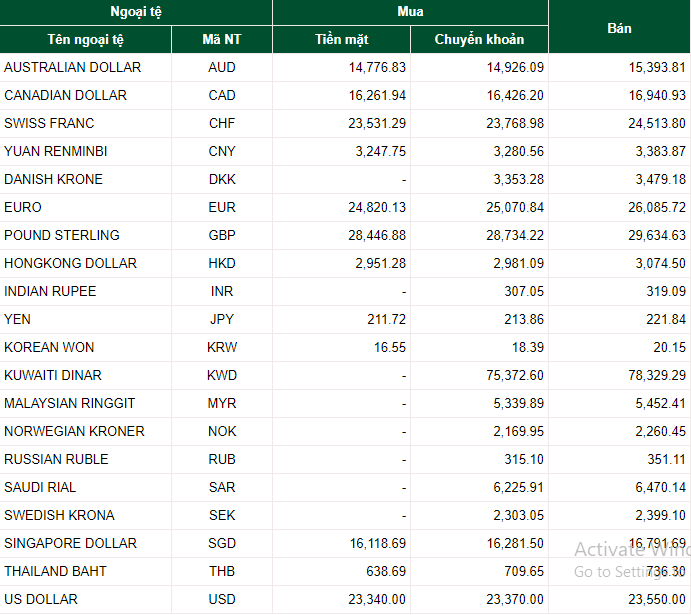Select the Mã NT column header
Screen dimensions: 691x615
(x=222, y=40)
